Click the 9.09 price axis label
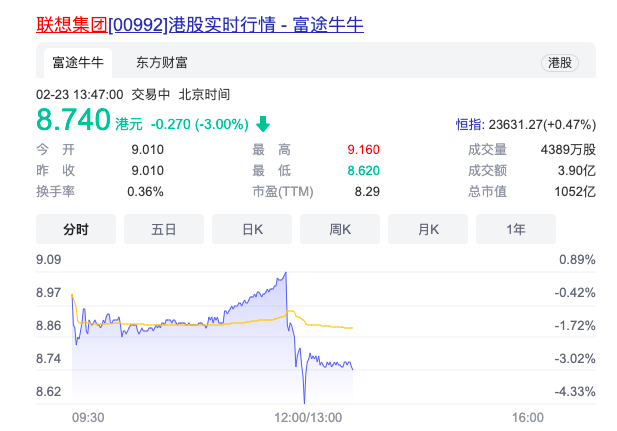Screen dimensions: 617x431 coord(49,260)
